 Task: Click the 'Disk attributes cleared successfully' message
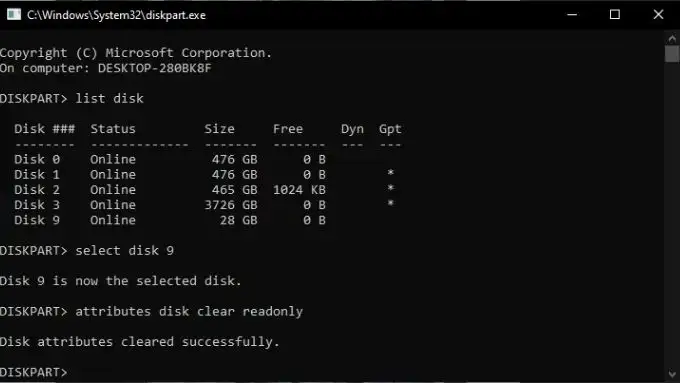point(140,342)
